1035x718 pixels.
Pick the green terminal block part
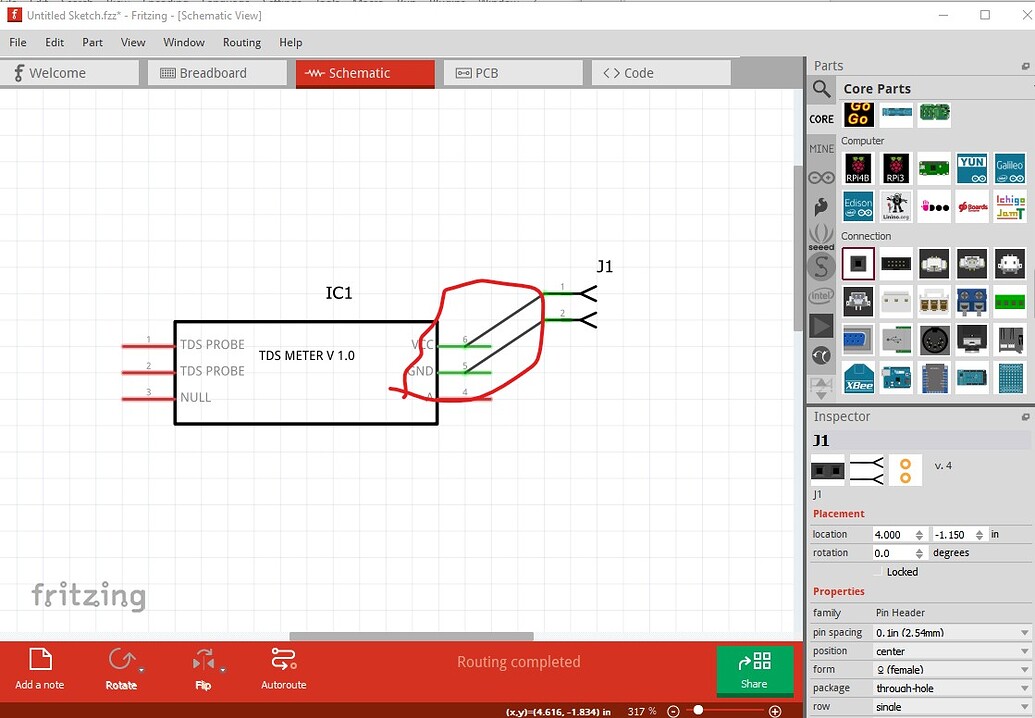[x=1009, y=302]
